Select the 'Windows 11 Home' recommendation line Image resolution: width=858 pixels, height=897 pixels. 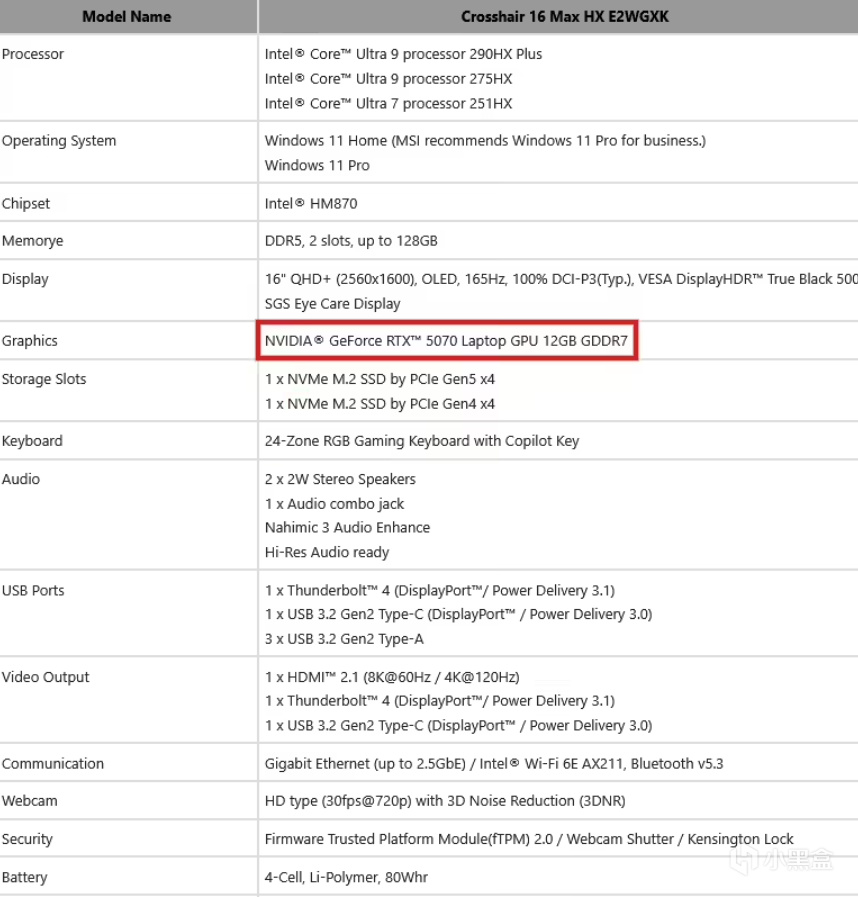[x=485, y=141]
